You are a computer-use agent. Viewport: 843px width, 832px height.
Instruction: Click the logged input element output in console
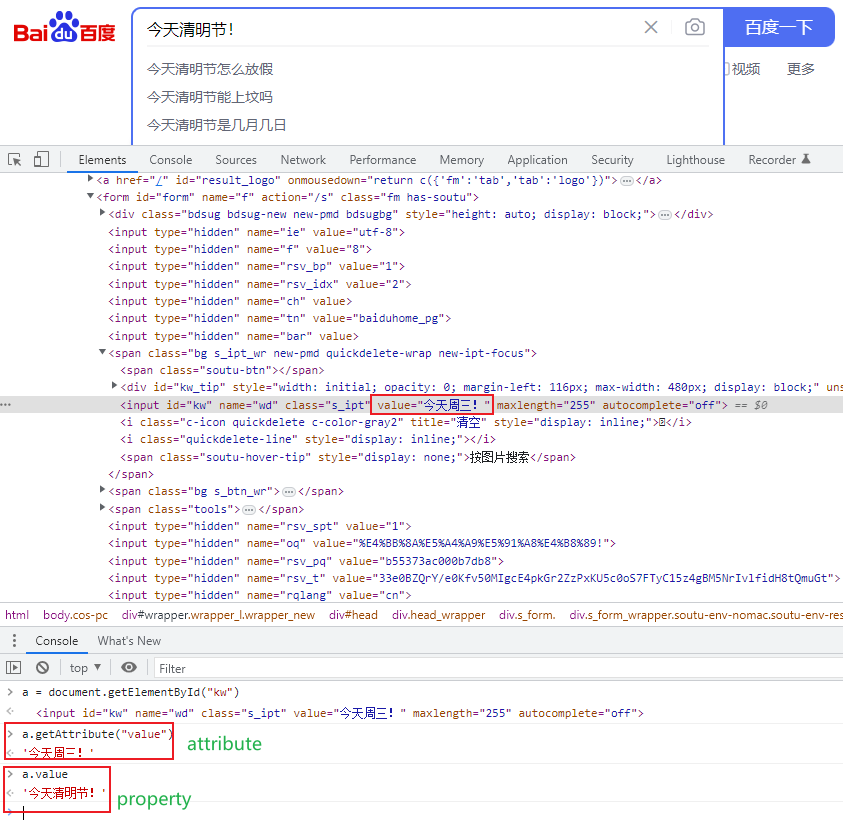[x=339, y=713]
